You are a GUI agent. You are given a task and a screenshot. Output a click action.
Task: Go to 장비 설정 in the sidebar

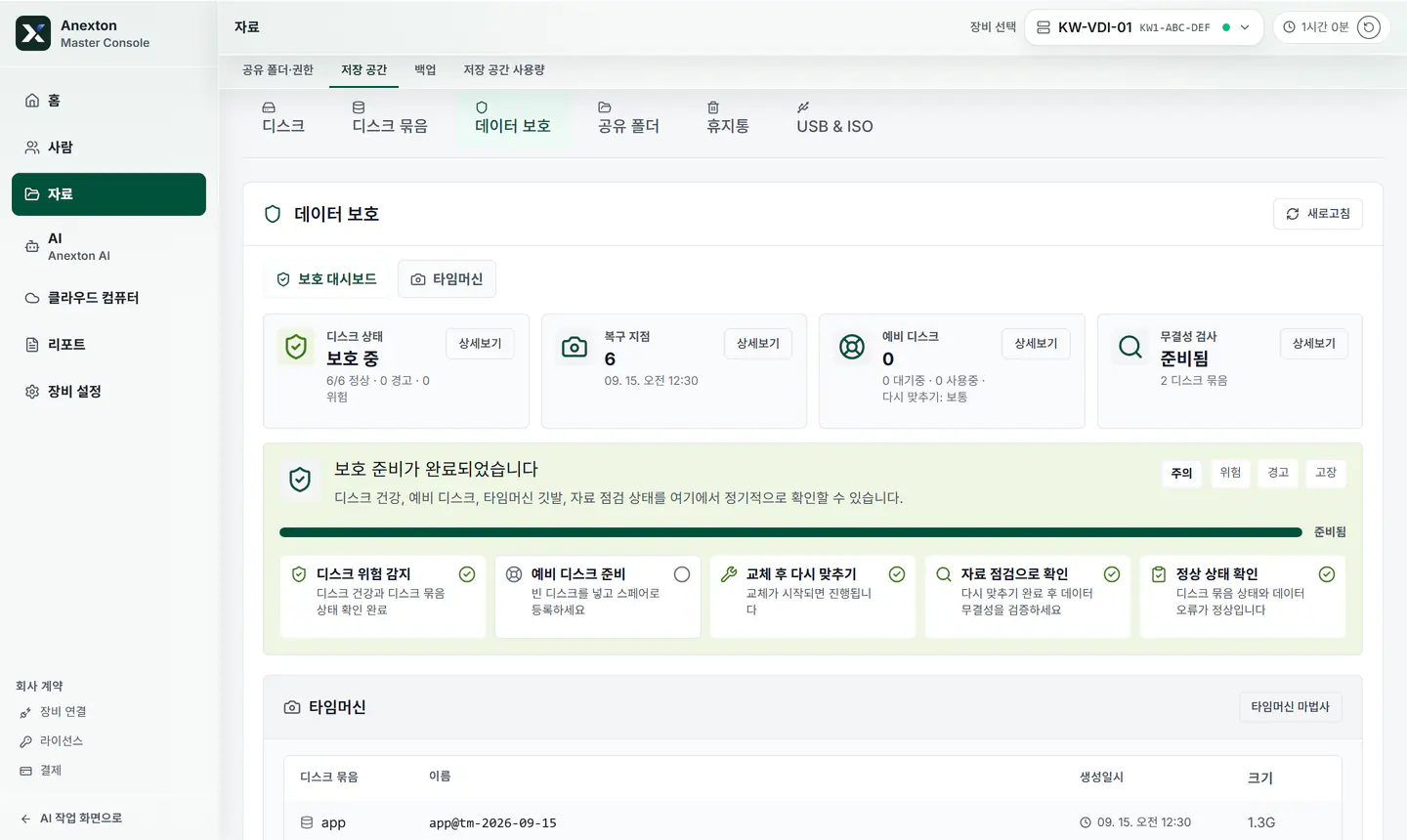(x=108, y=392)
